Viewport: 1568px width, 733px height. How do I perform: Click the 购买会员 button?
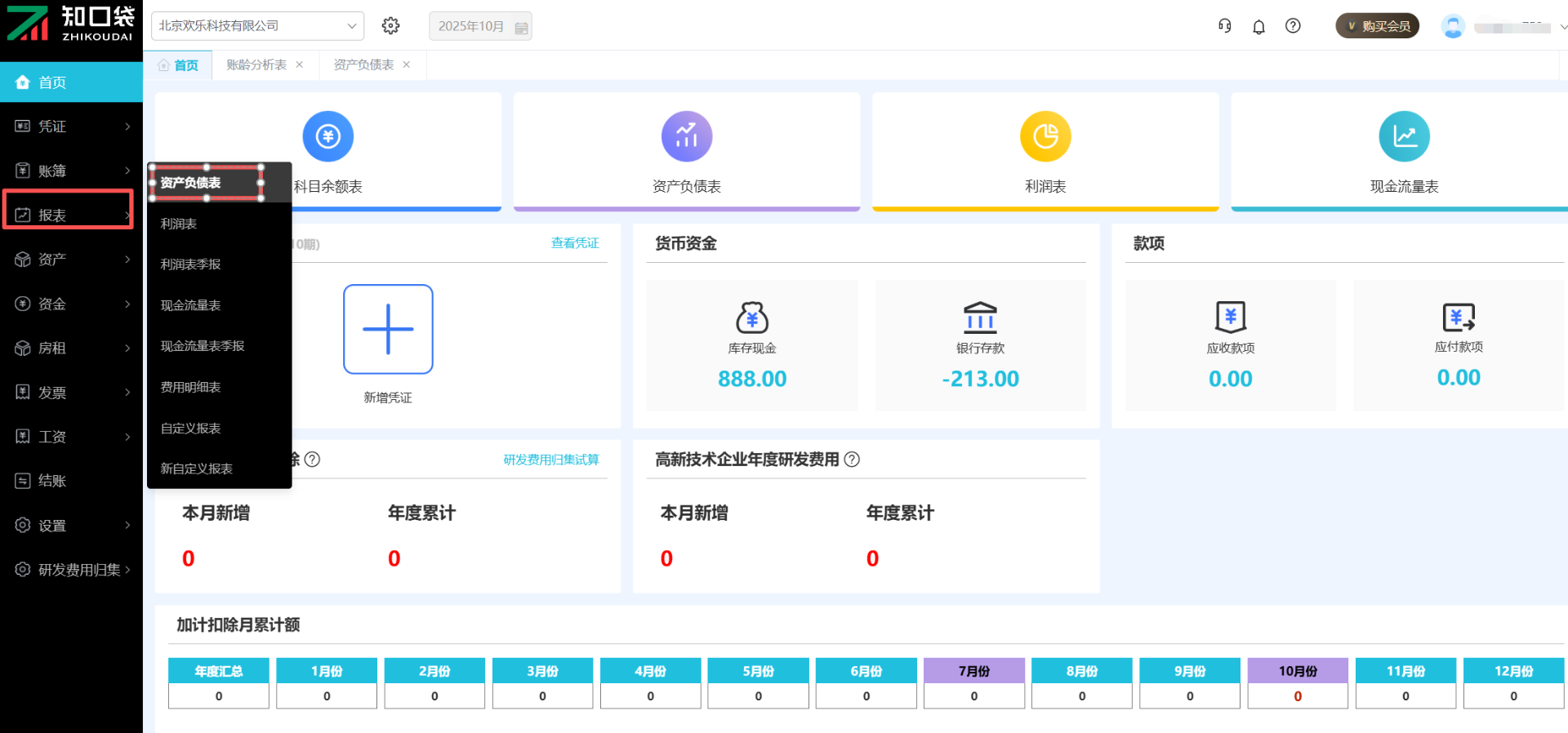1378,26
